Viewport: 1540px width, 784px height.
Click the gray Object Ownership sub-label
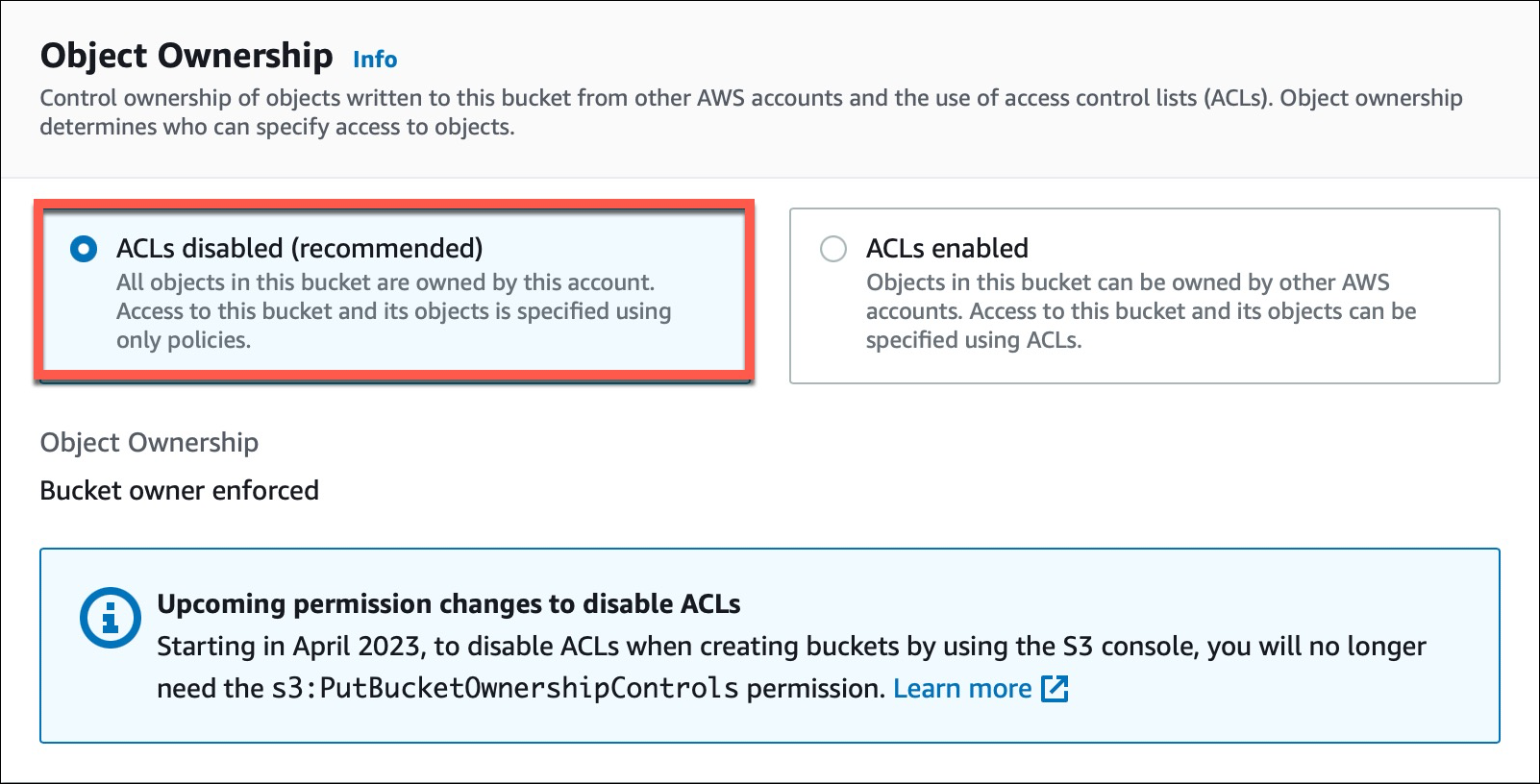[149, 443]
